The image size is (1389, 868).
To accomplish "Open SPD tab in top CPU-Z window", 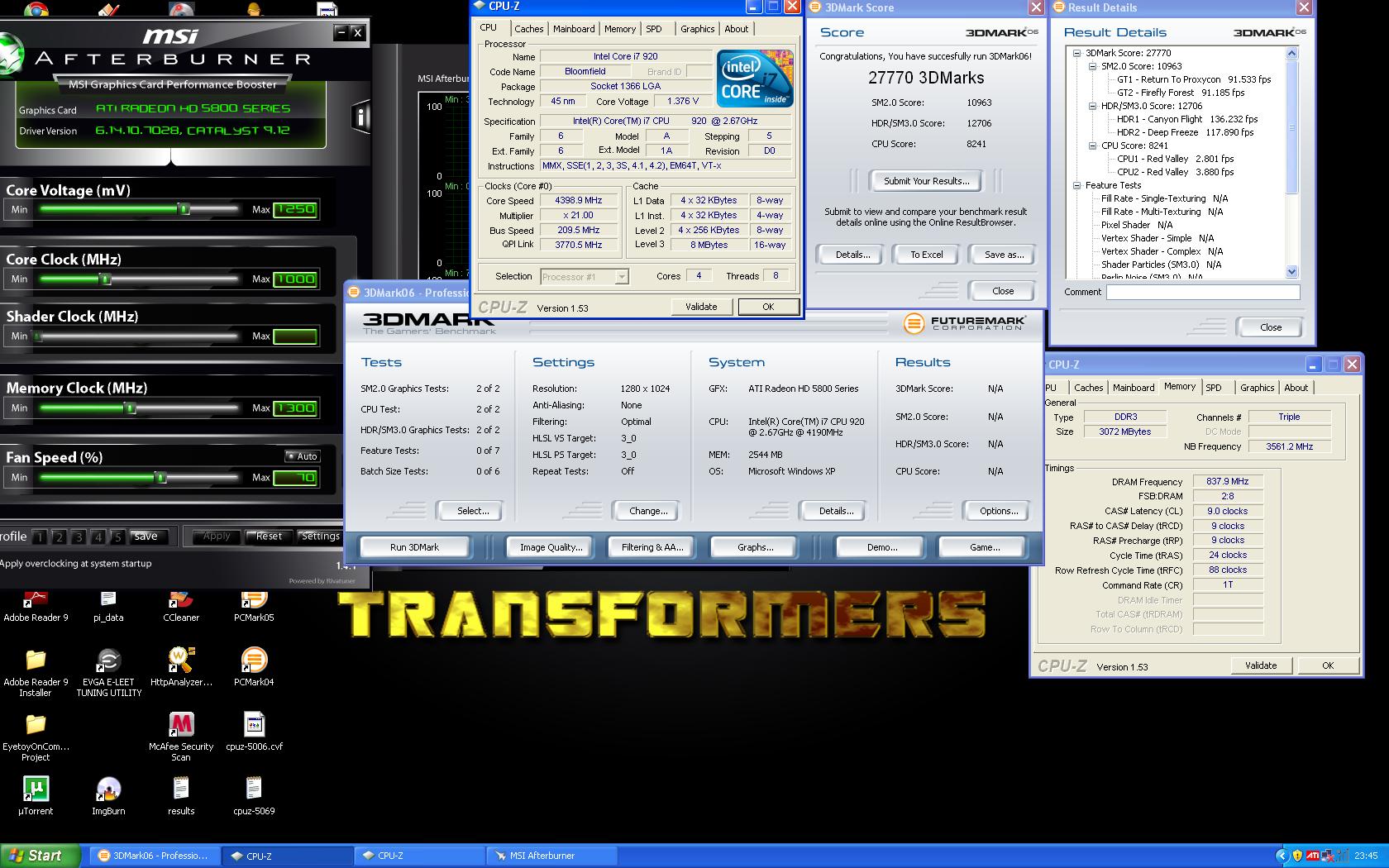I will 654,29.
